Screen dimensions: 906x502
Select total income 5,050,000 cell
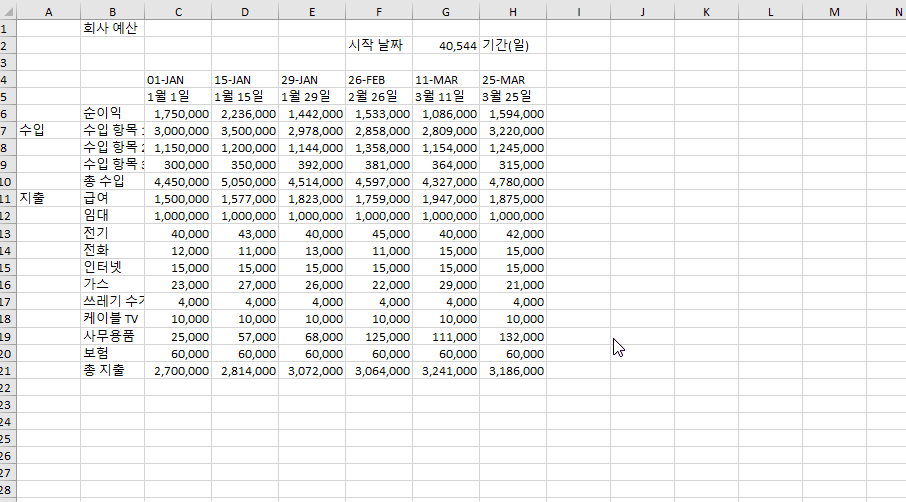point(245,182)
